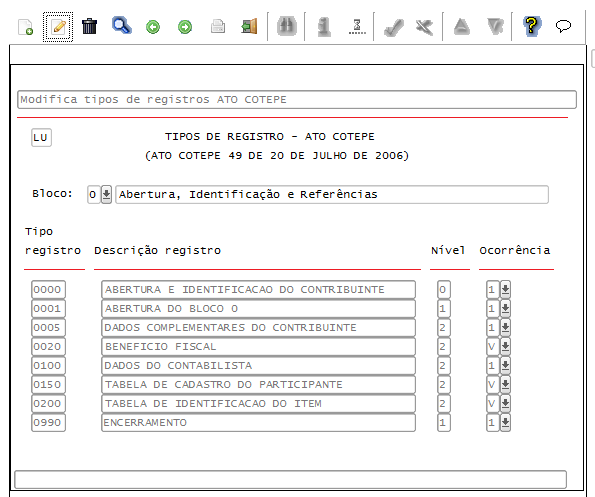595x497 pixels.
Task: Click description 'ENCERRAMENTO'
Action: tap(258, 422)
